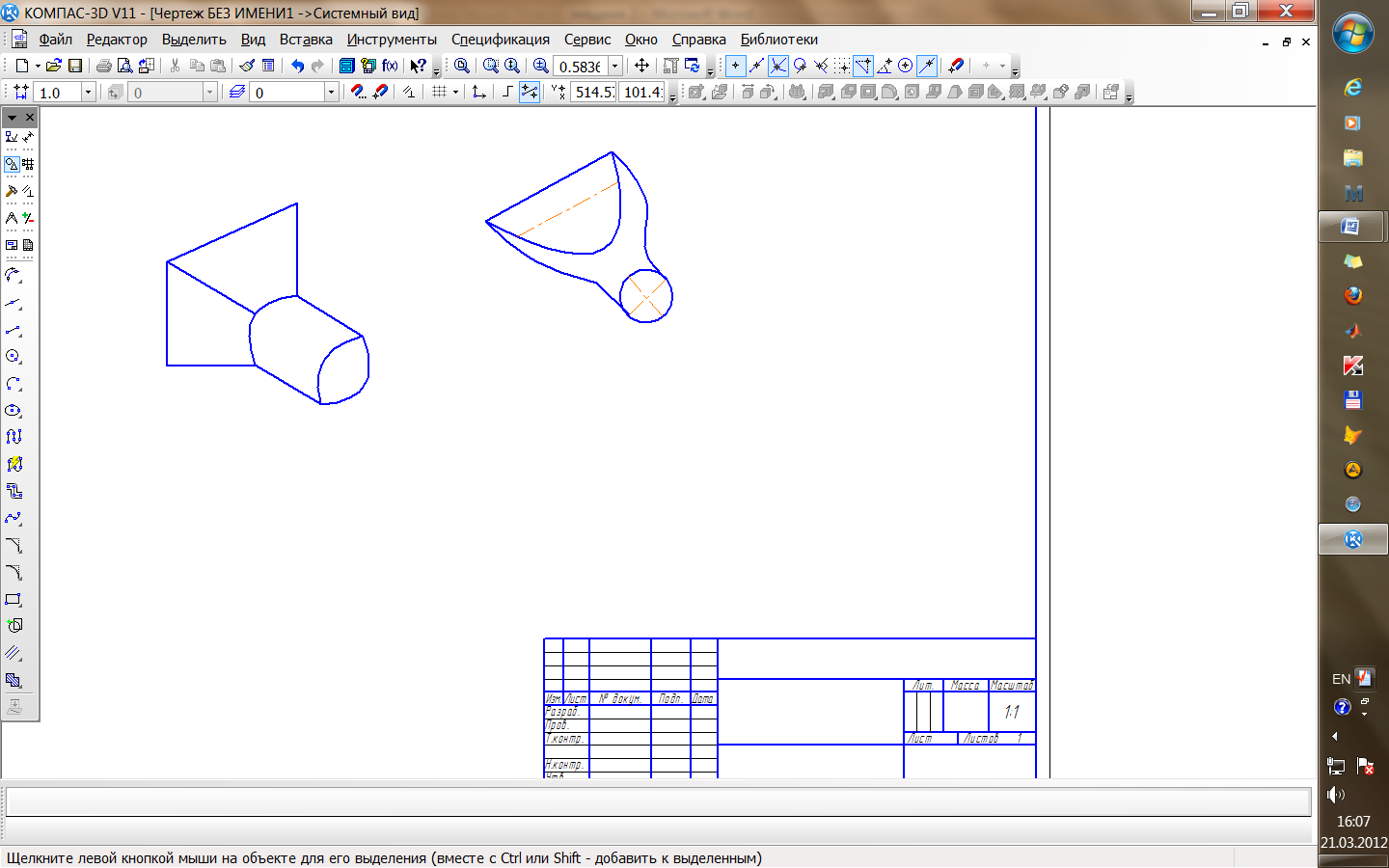Viewport: 1389px width, 868px height.
Task: Open the Спецификация menu
Action: coord(501,40)
